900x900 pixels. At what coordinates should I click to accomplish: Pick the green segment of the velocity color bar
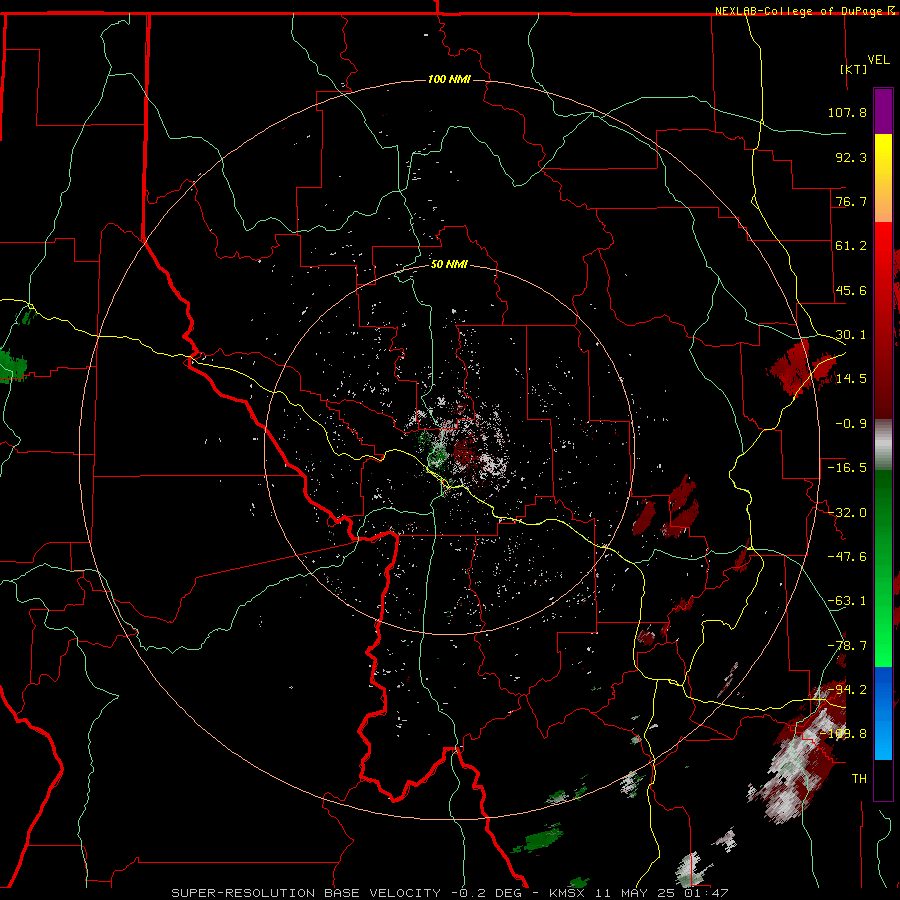883,568
